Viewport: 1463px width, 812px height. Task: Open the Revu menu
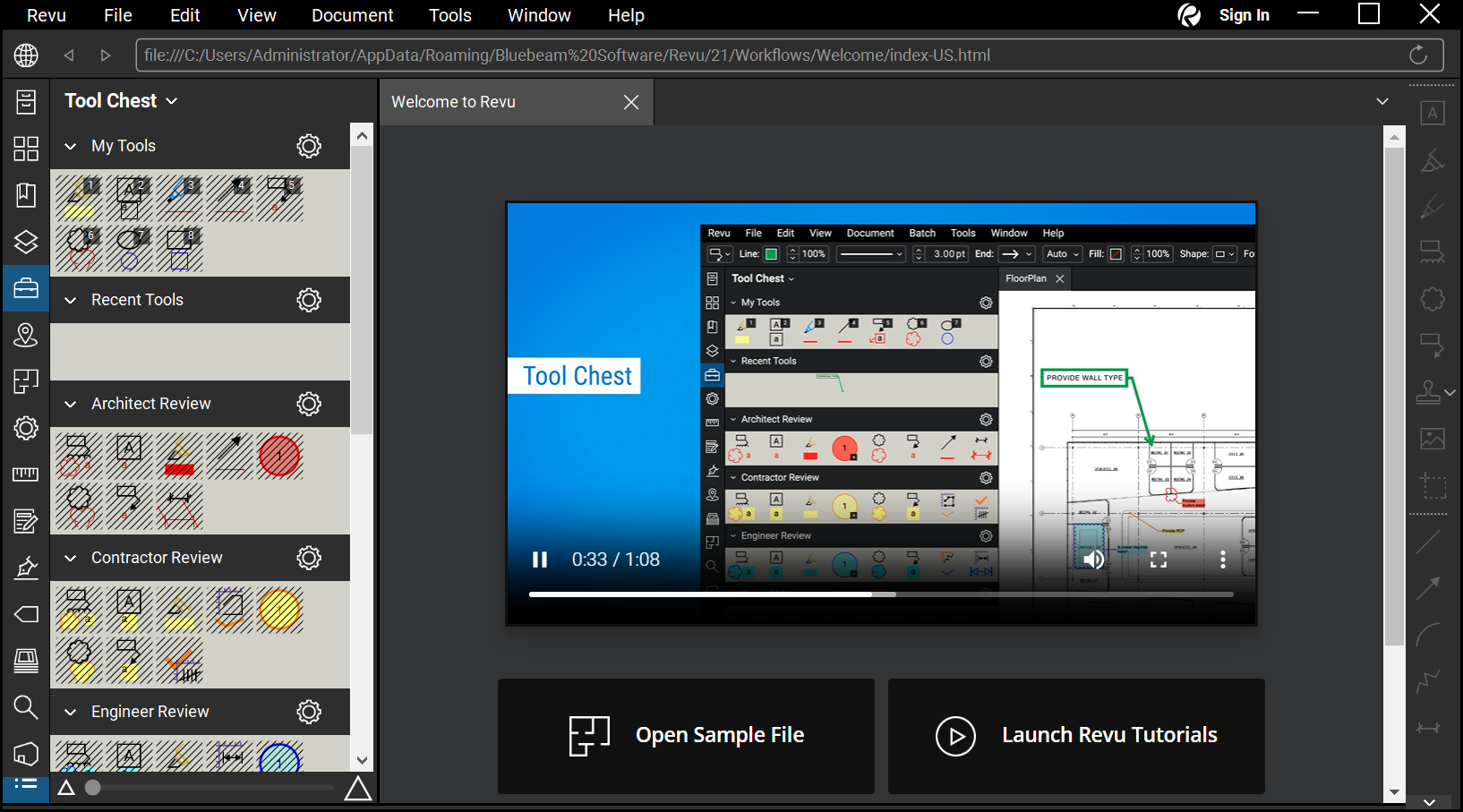47,15
